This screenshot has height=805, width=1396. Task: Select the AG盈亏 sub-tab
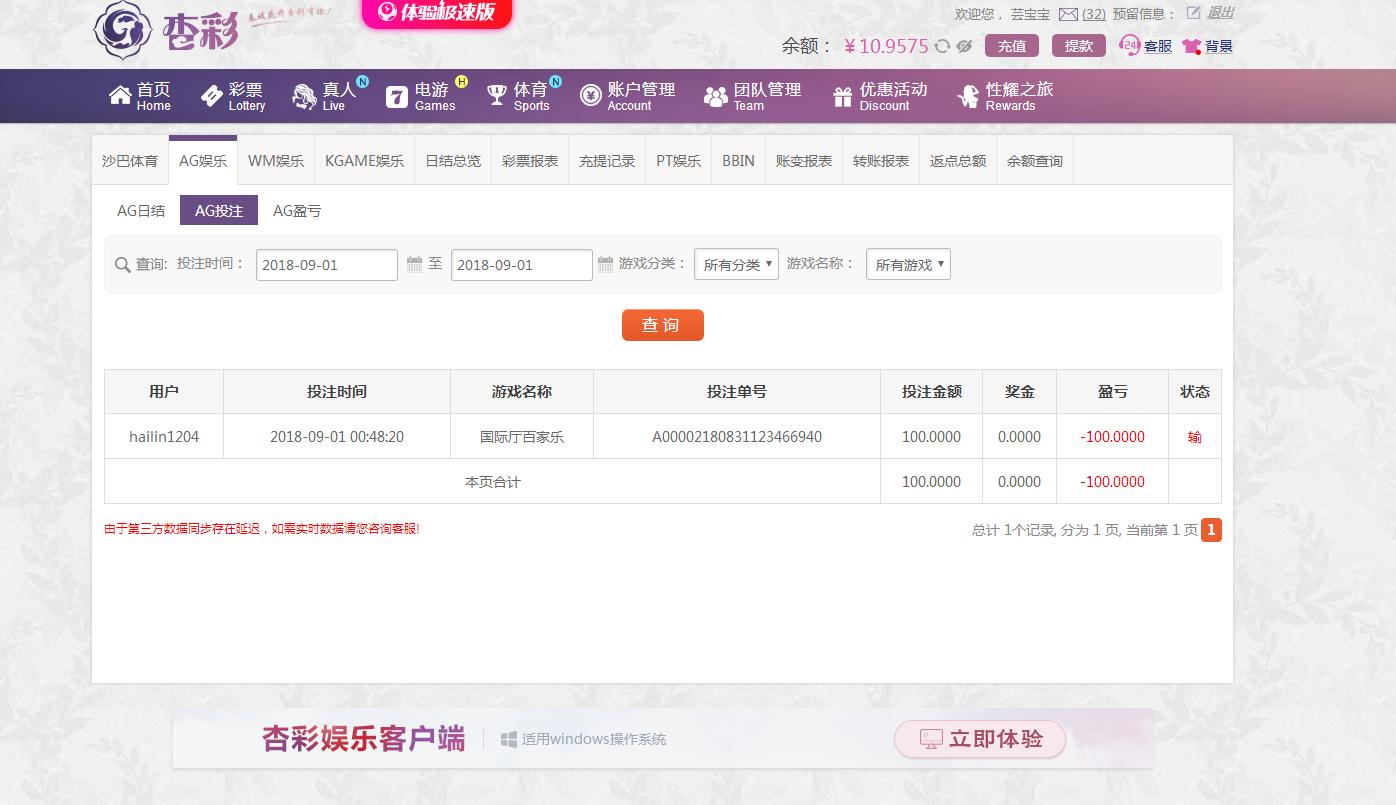point(296,210)
